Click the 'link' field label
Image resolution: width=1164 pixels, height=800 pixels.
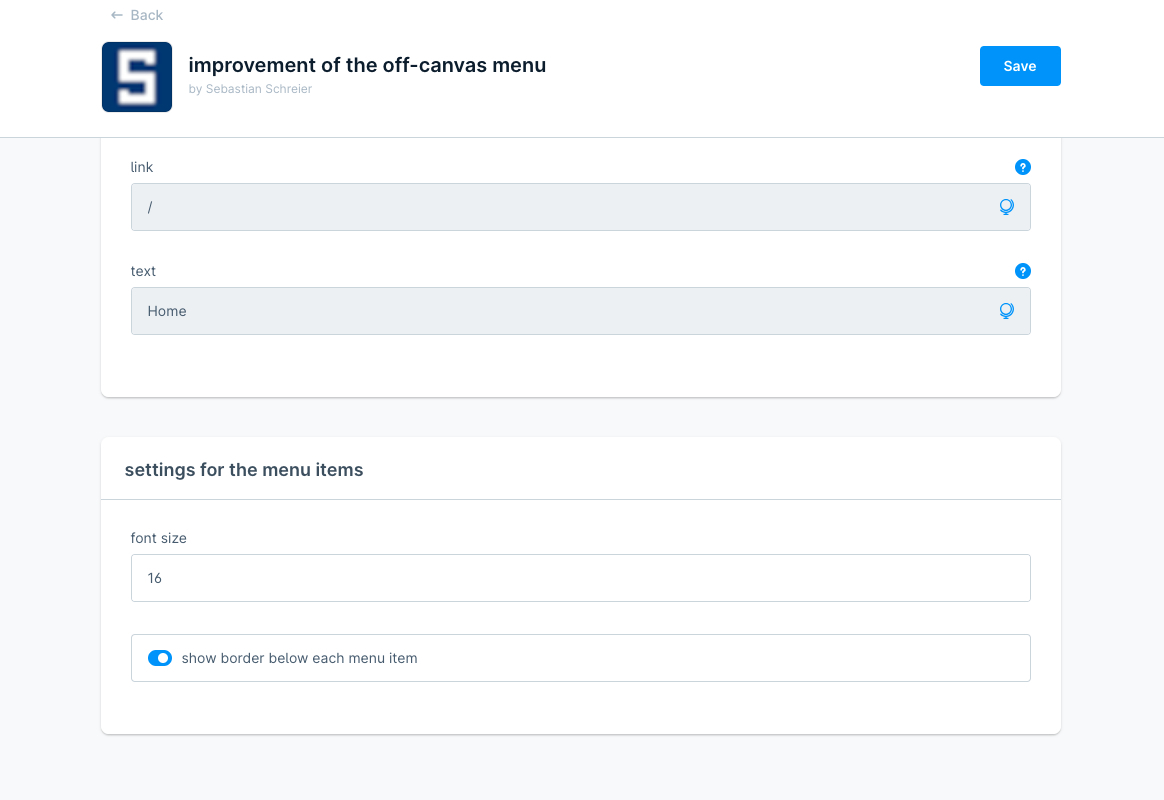[x=142, y=167]
